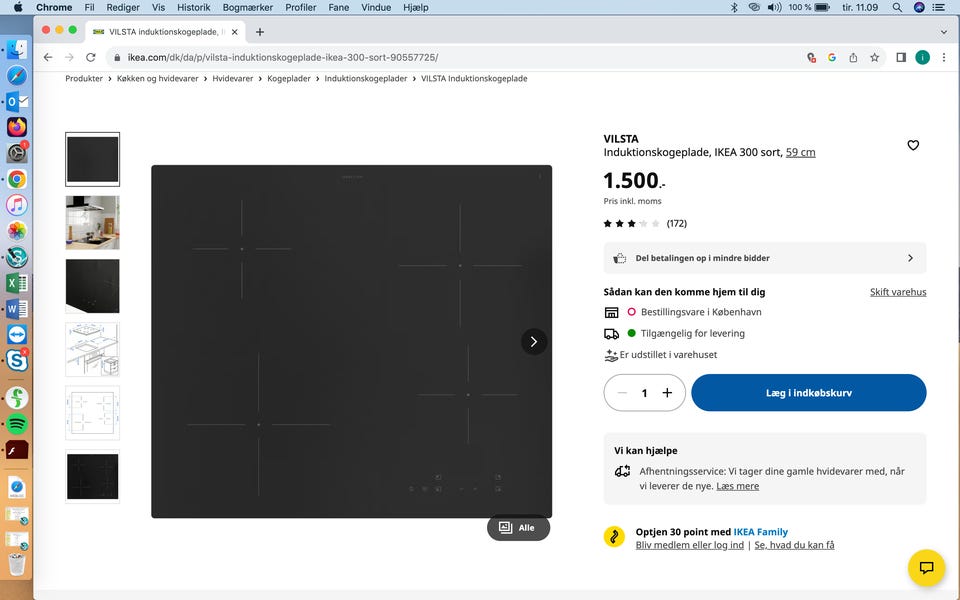Image resolution: width=960 pixels, height=600 pixels.
Task: Open the share icon in address bar
Action: click(x=853, y=58)
